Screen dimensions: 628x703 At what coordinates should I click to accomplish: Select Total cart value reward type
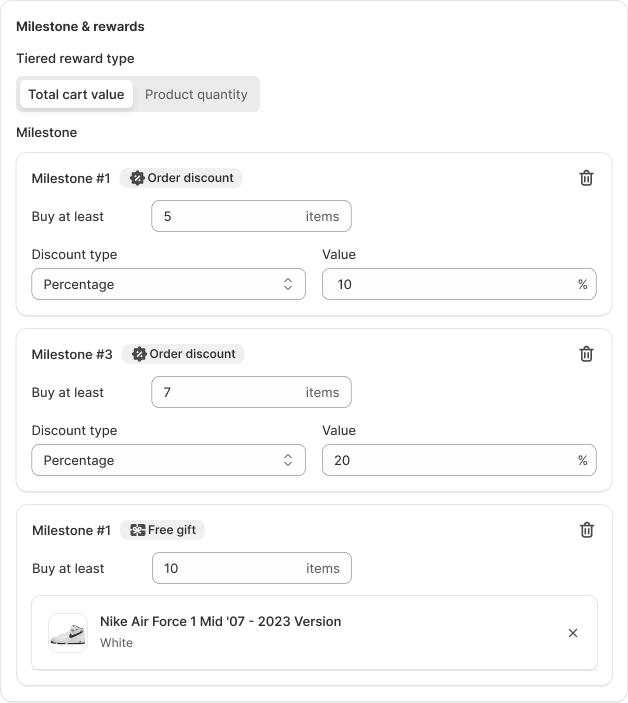pos(76,94)
